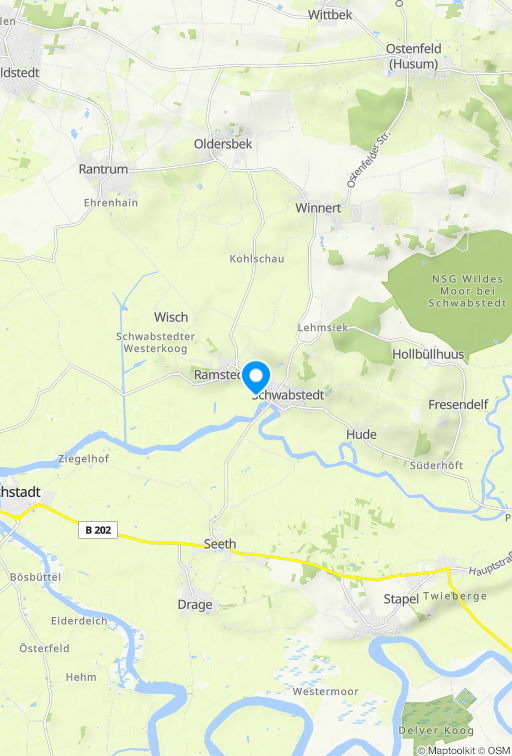
Task: Click the Hollbüllhuus label
Action: tap(428, 354)
